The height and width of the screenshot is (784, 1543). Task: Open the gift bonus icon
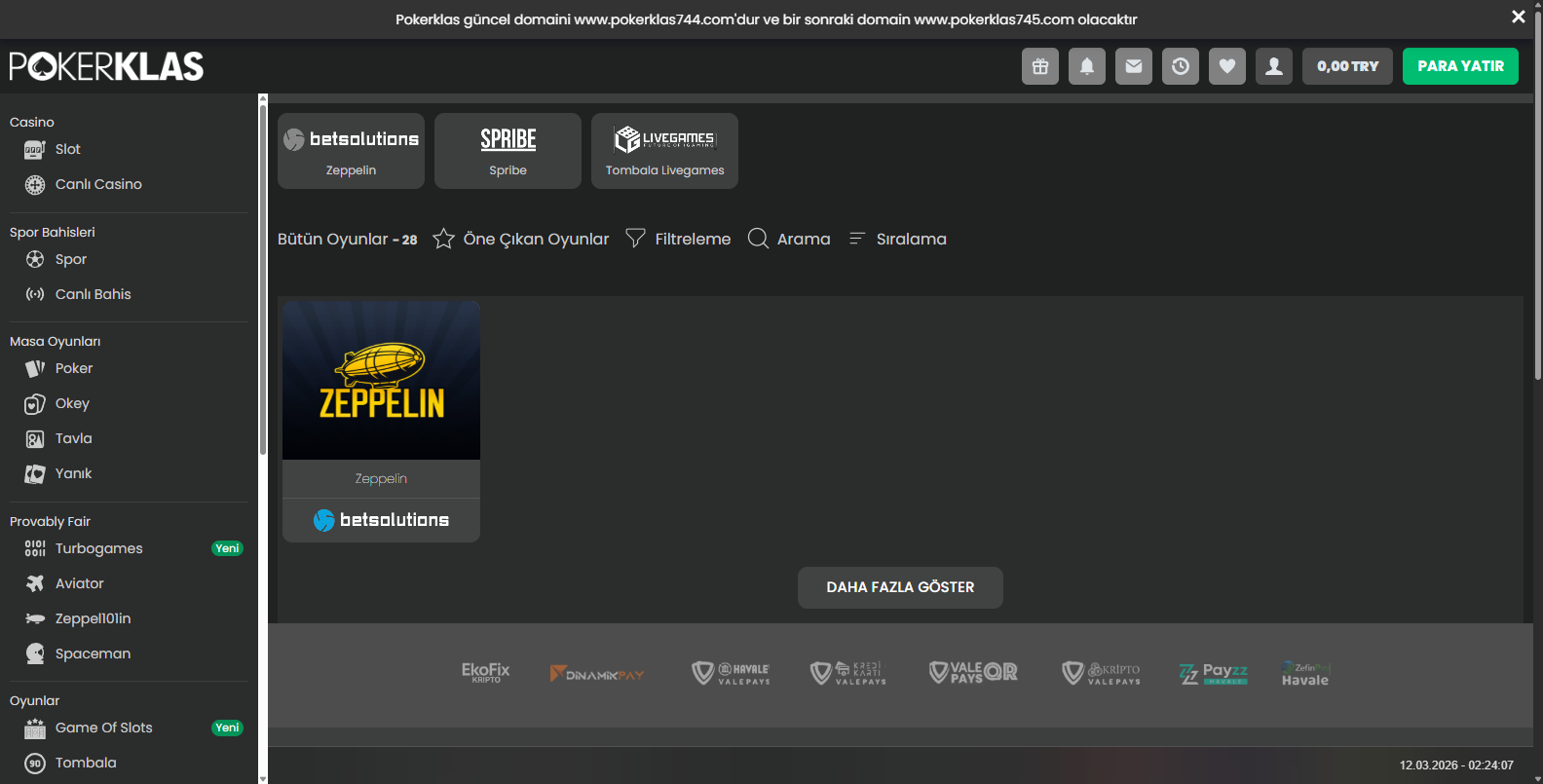(1040, 66)
